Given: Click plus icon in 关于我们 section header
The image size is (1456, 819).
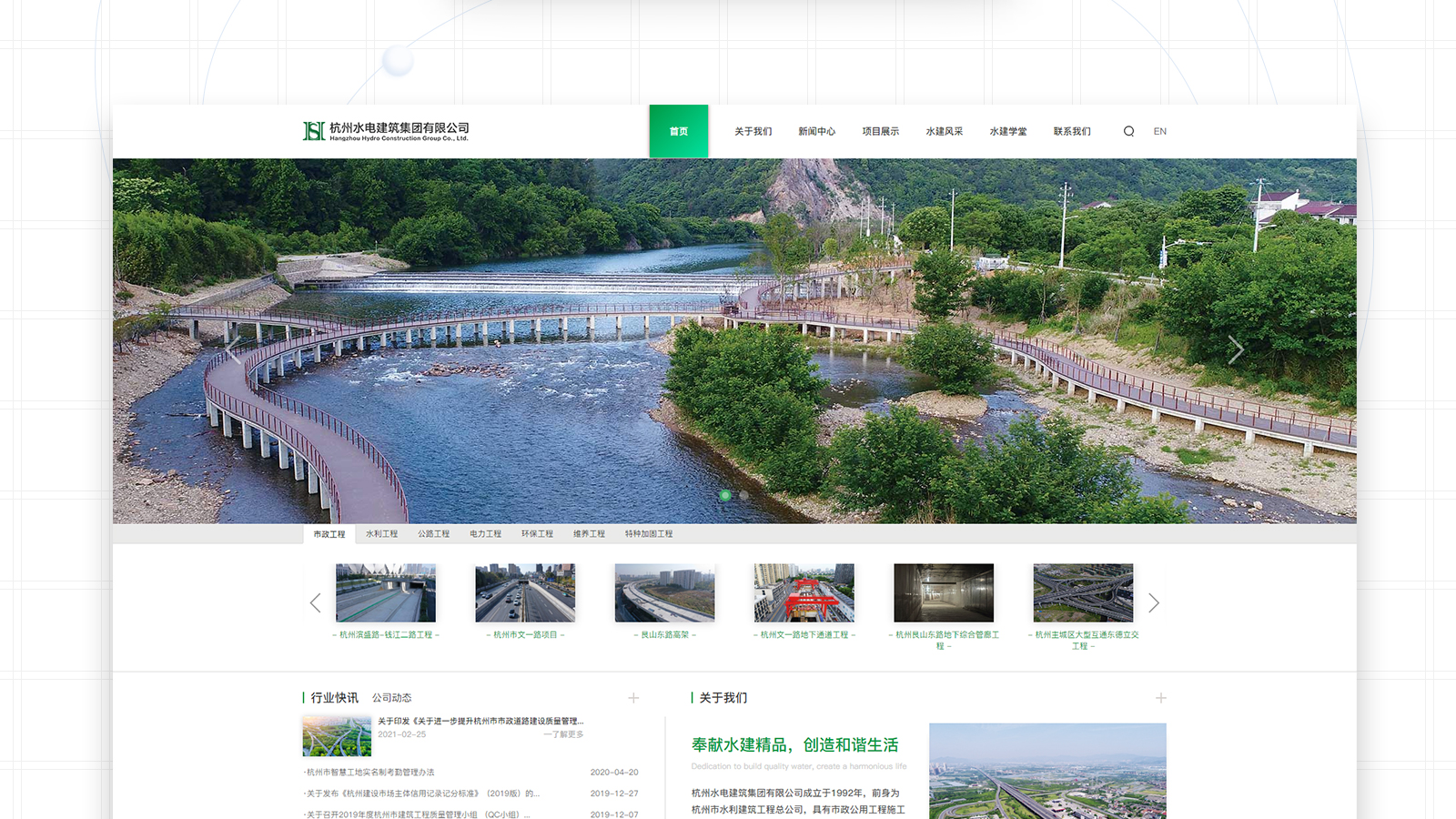Looking at the screenshot, I should click(1160, 698).
